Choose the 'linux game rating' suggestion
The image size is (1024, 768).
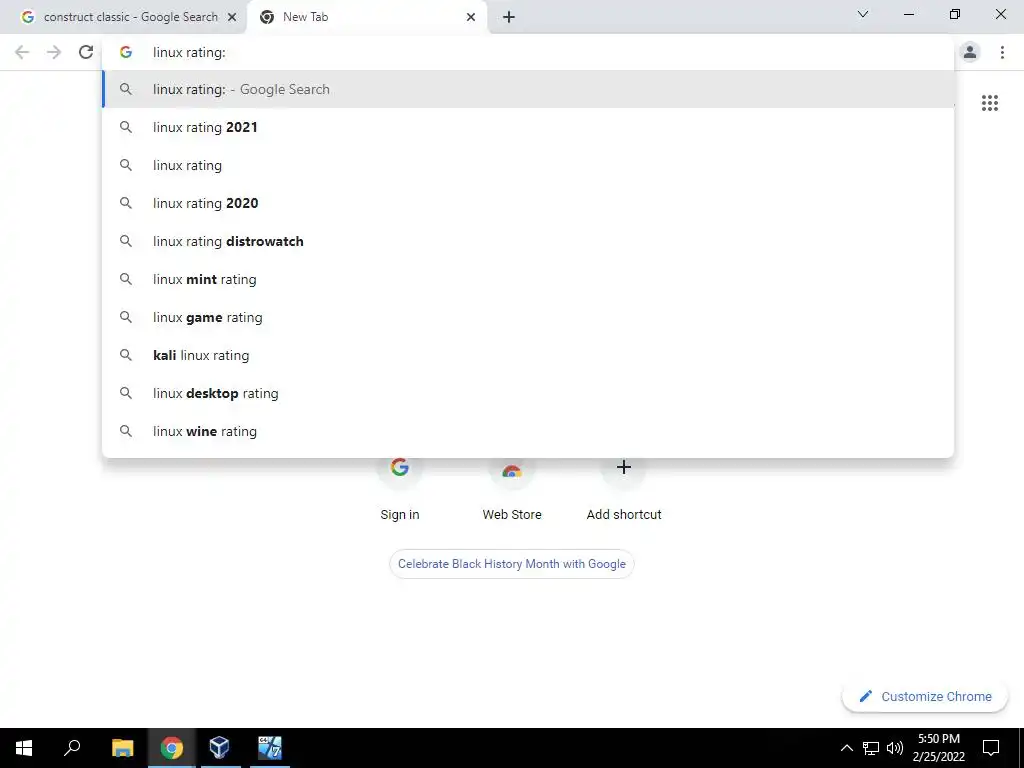point(528,317)
